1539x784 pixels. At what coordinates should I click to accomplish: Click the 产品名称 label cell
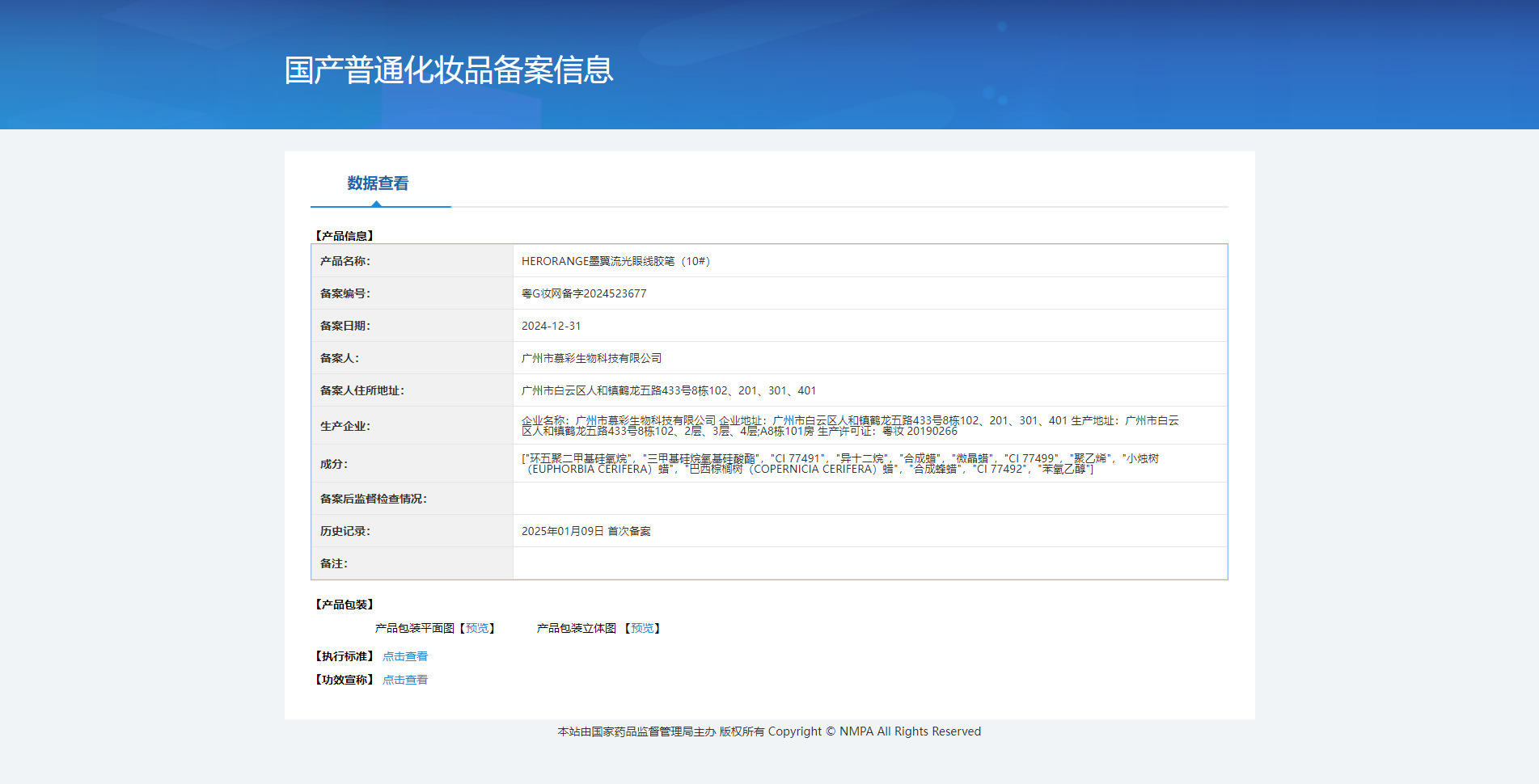(345, 261)
